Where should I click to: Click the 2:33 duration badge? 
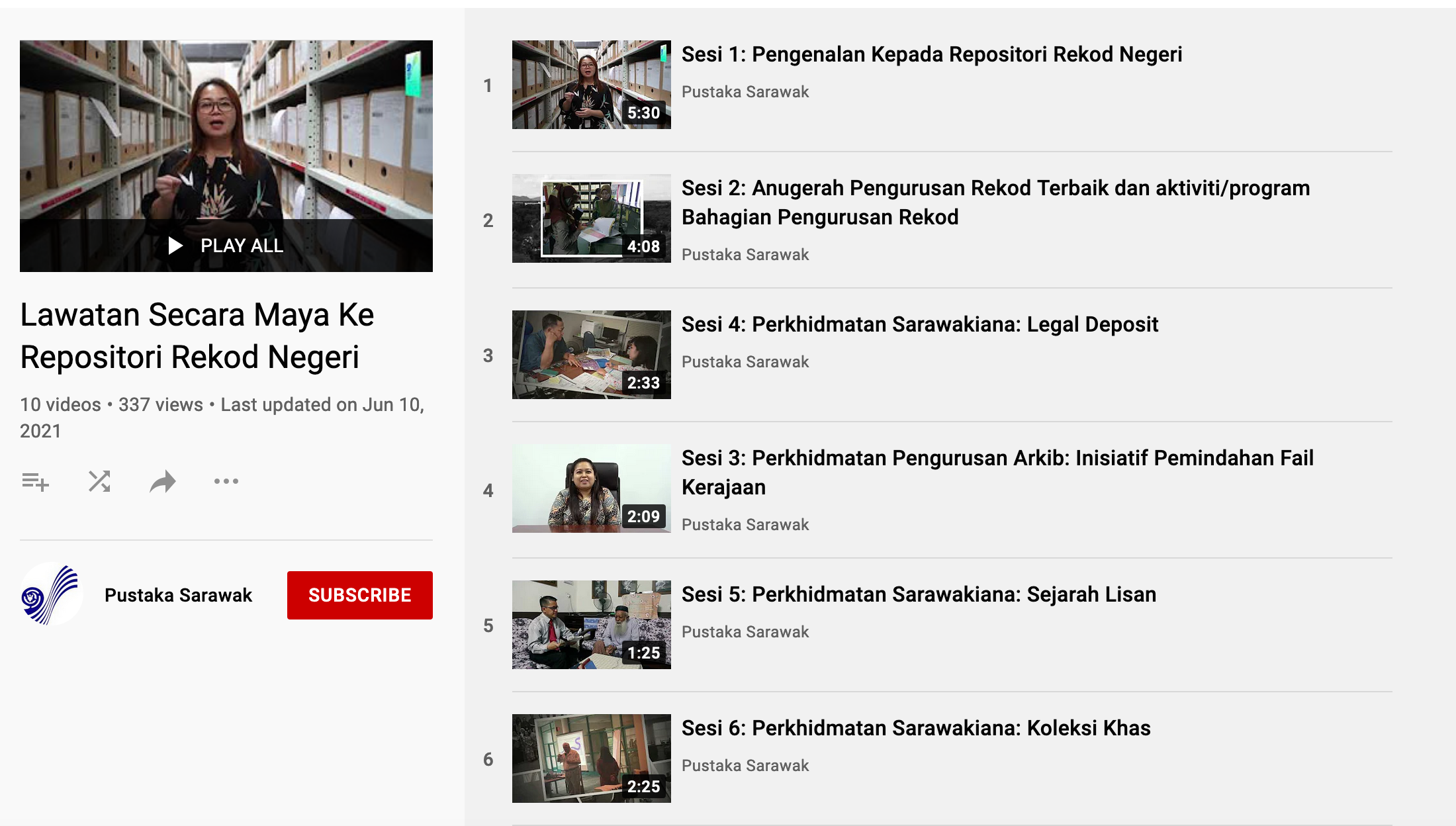644,383
